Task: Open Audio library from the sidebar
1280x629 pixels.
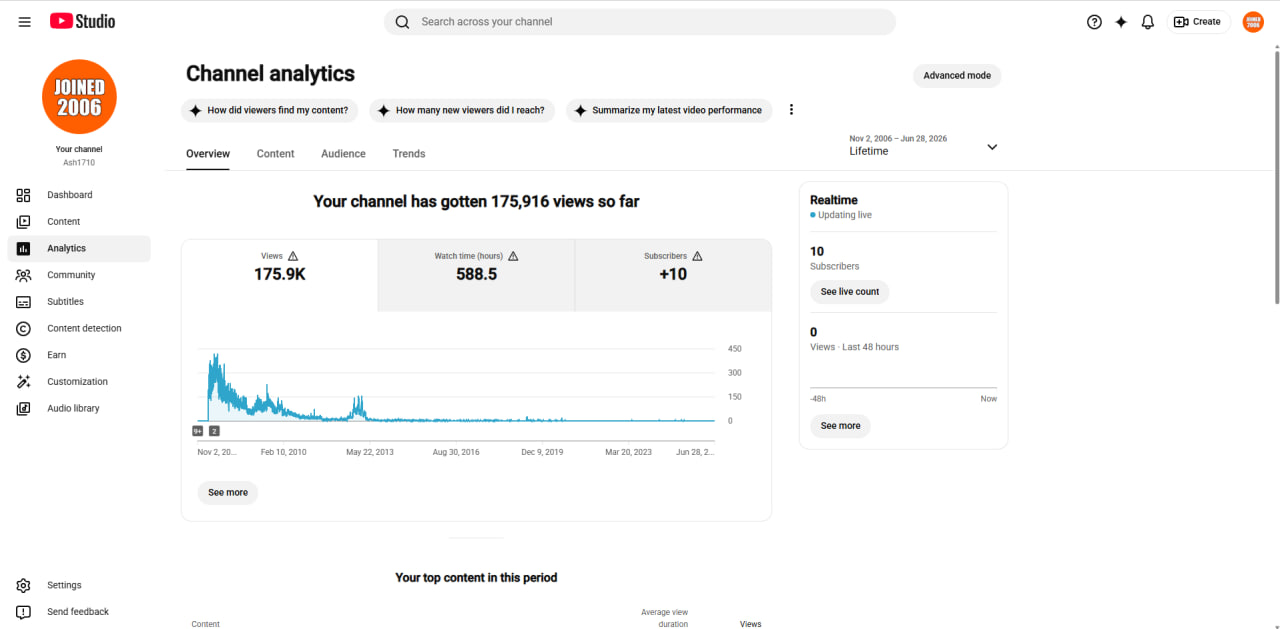Action: [x=79, y=408]
